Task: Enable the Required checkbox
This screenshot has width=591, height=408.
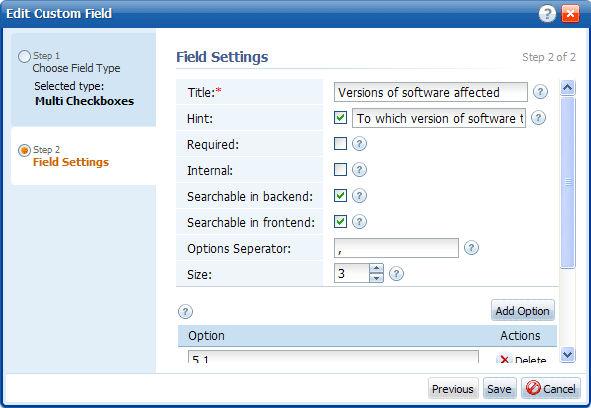Action: click(x=340, y=144)
